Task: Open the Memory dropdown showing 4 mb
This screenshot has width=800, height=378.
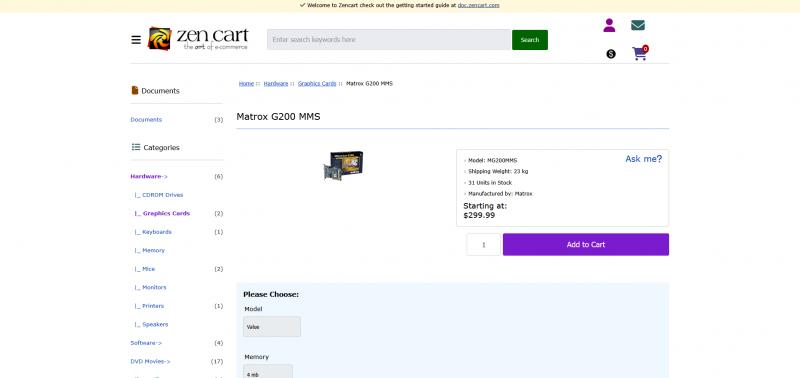Action: (x=268, y=371)
